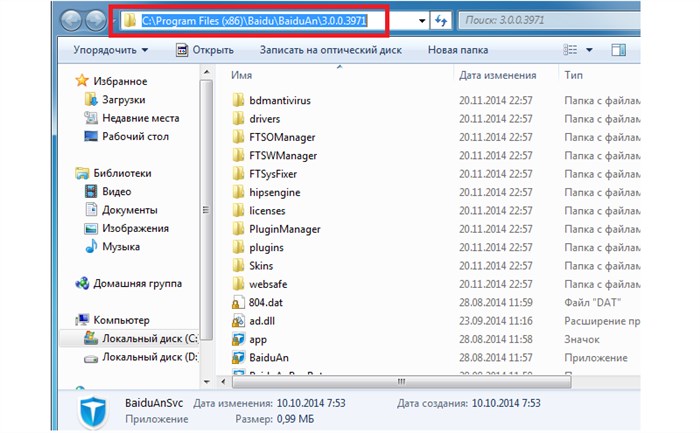Select the BaiduAn application icon

point(238,357)
